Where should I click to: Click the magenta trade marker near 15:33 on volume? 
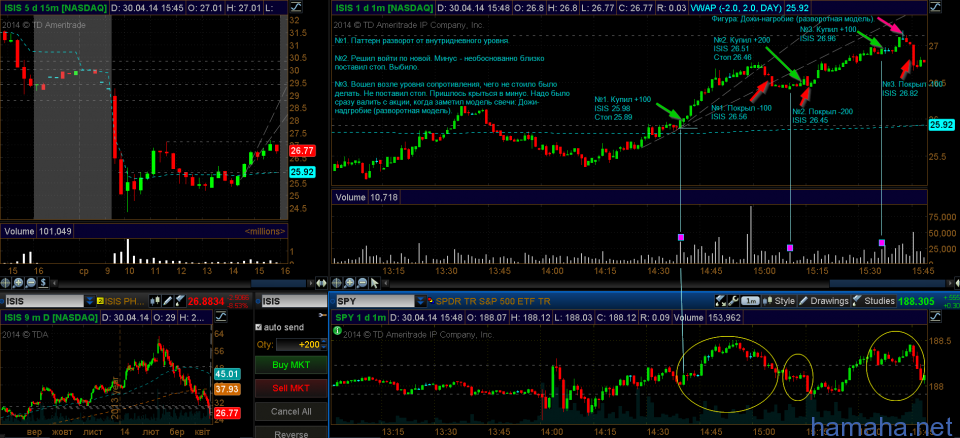pos(882,243)
